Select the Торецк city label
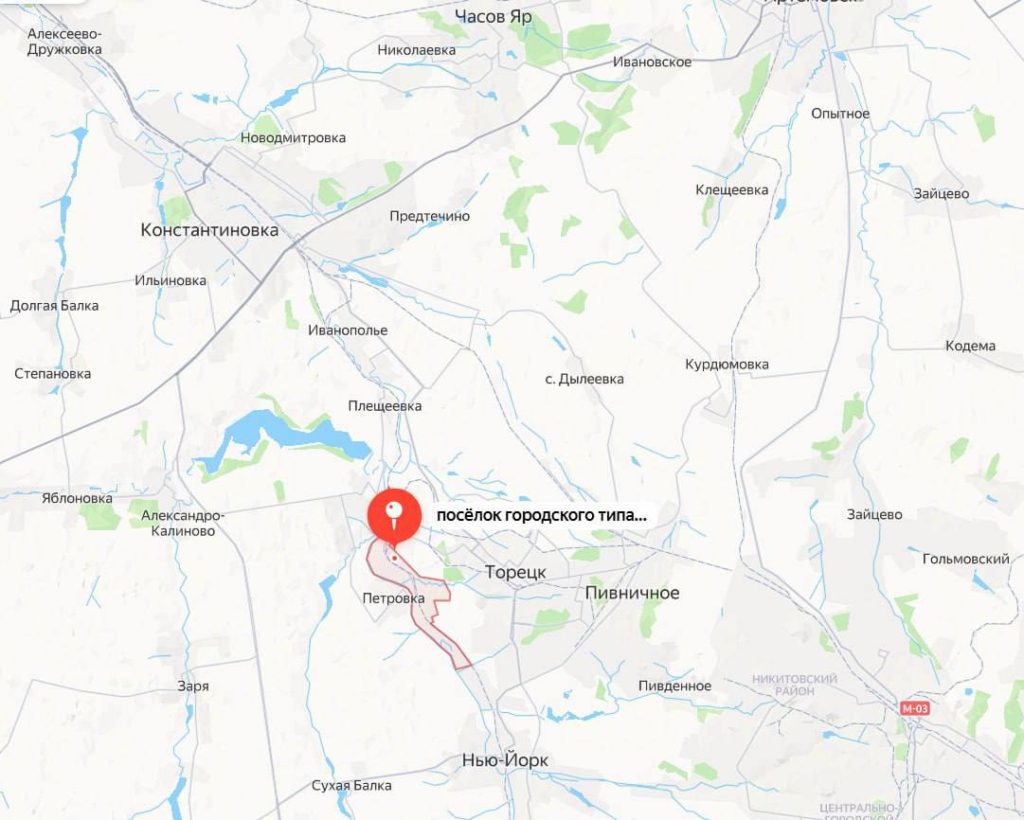 click(516, 573)
